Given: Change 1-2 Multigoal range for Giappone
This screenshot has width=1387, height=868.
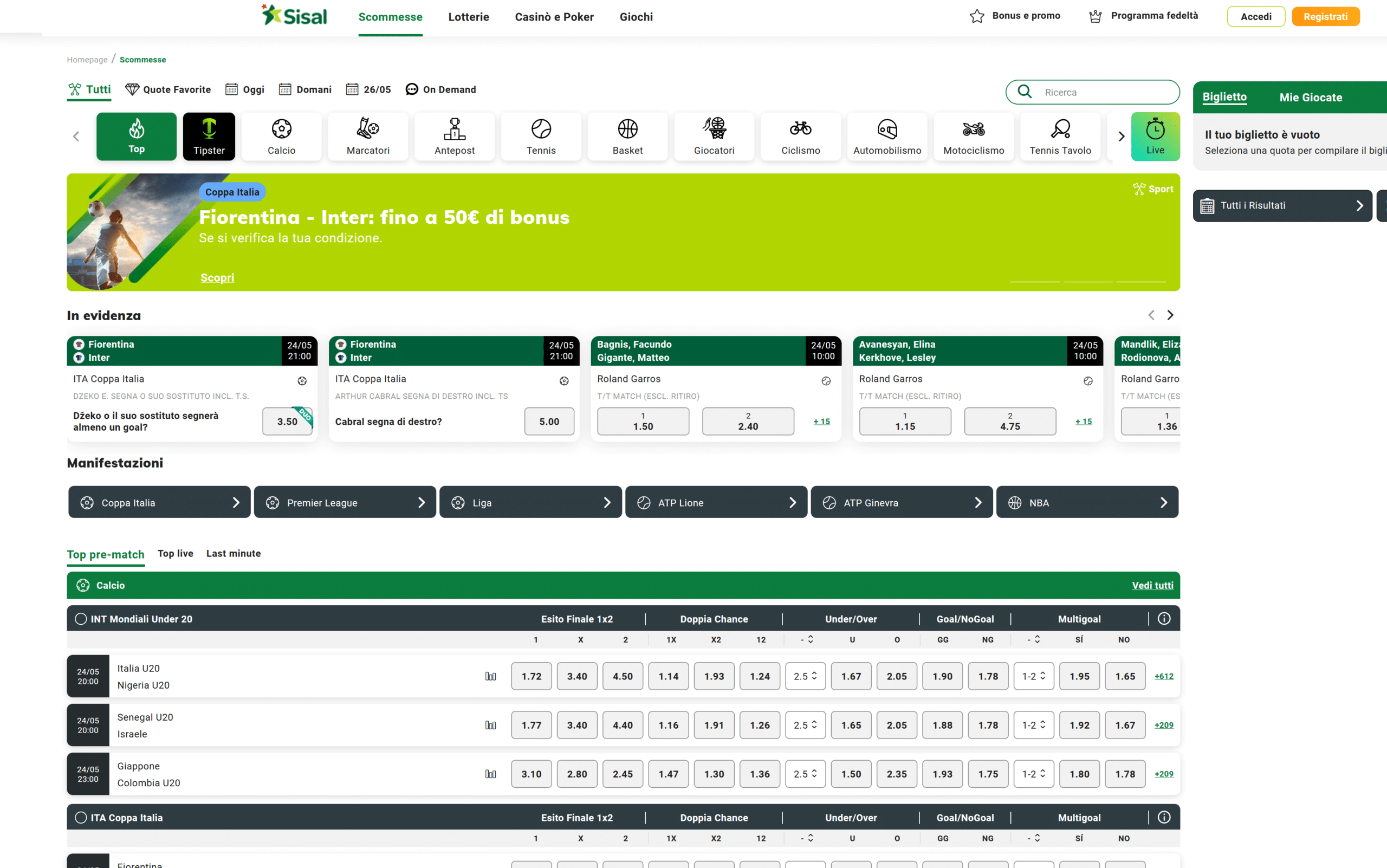Looking at the screenshot, I should click(1033, 774).
